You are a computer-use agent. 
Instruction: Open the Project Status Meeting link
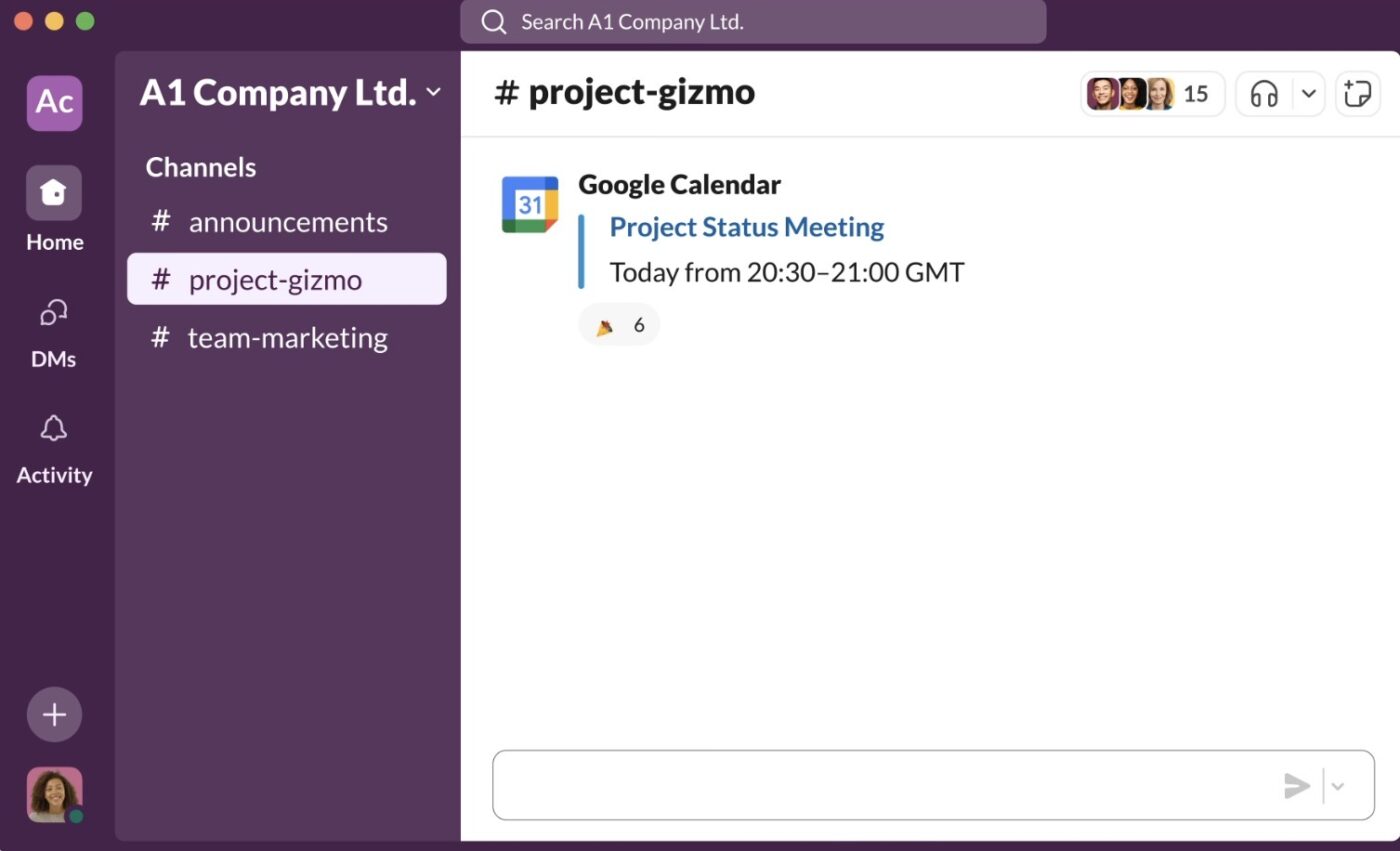(746, 227)
